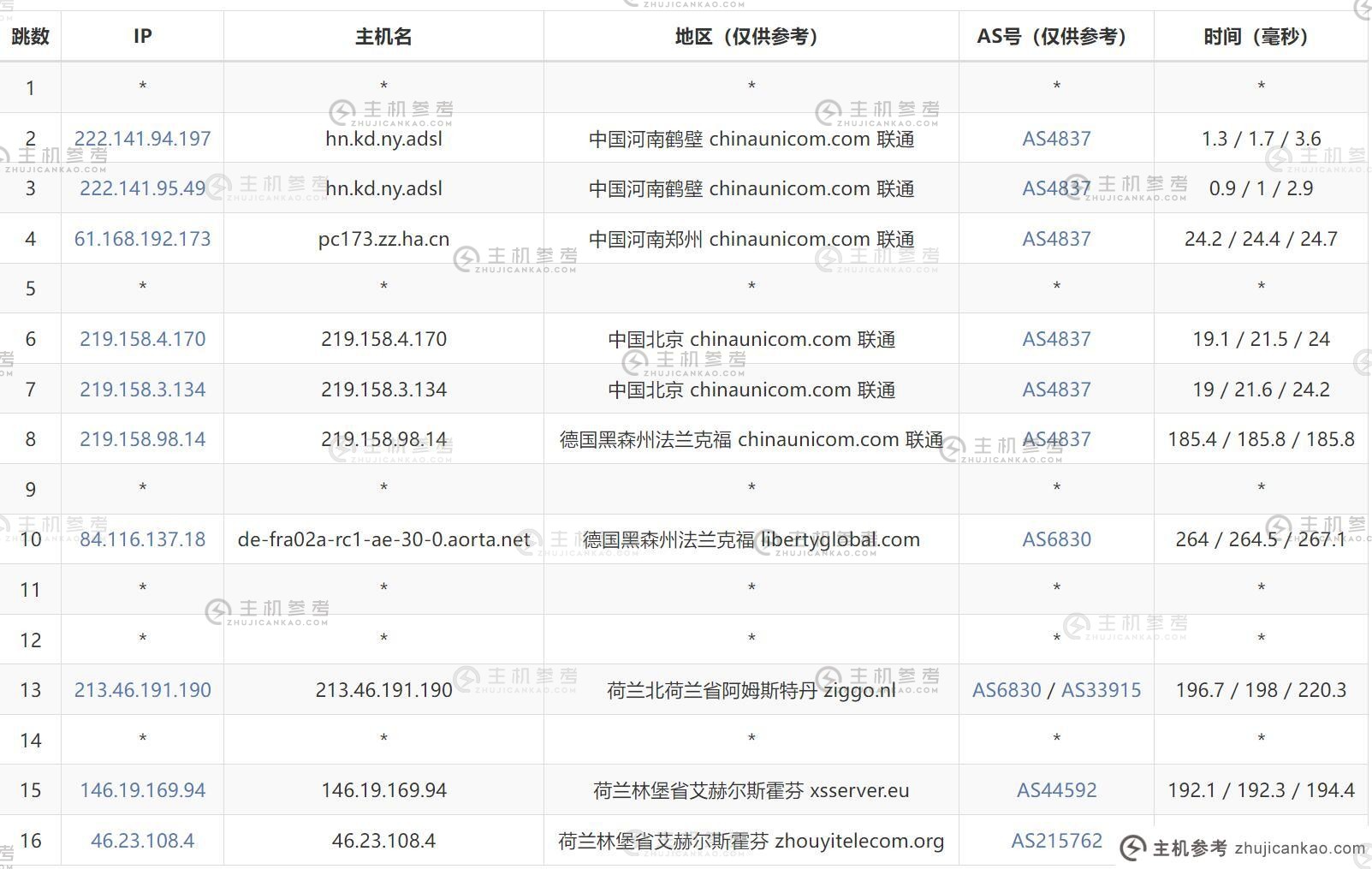Select hostname hn.kd.ny.adsl in hop 3
The image size is (1372, 869).
coord(383,188)
